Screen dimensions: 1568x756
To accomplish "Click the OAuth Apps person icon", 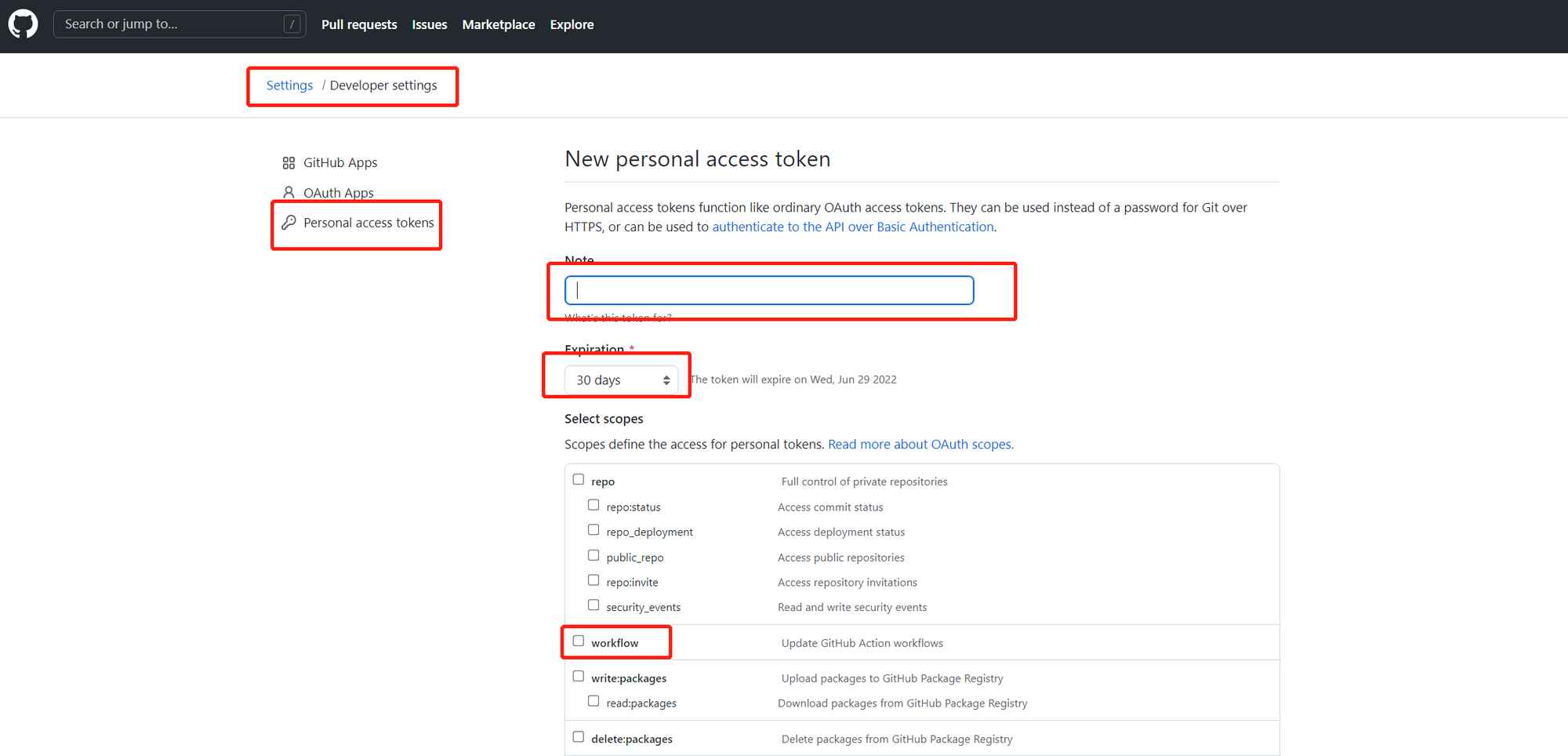I will (x=289, y=193).
